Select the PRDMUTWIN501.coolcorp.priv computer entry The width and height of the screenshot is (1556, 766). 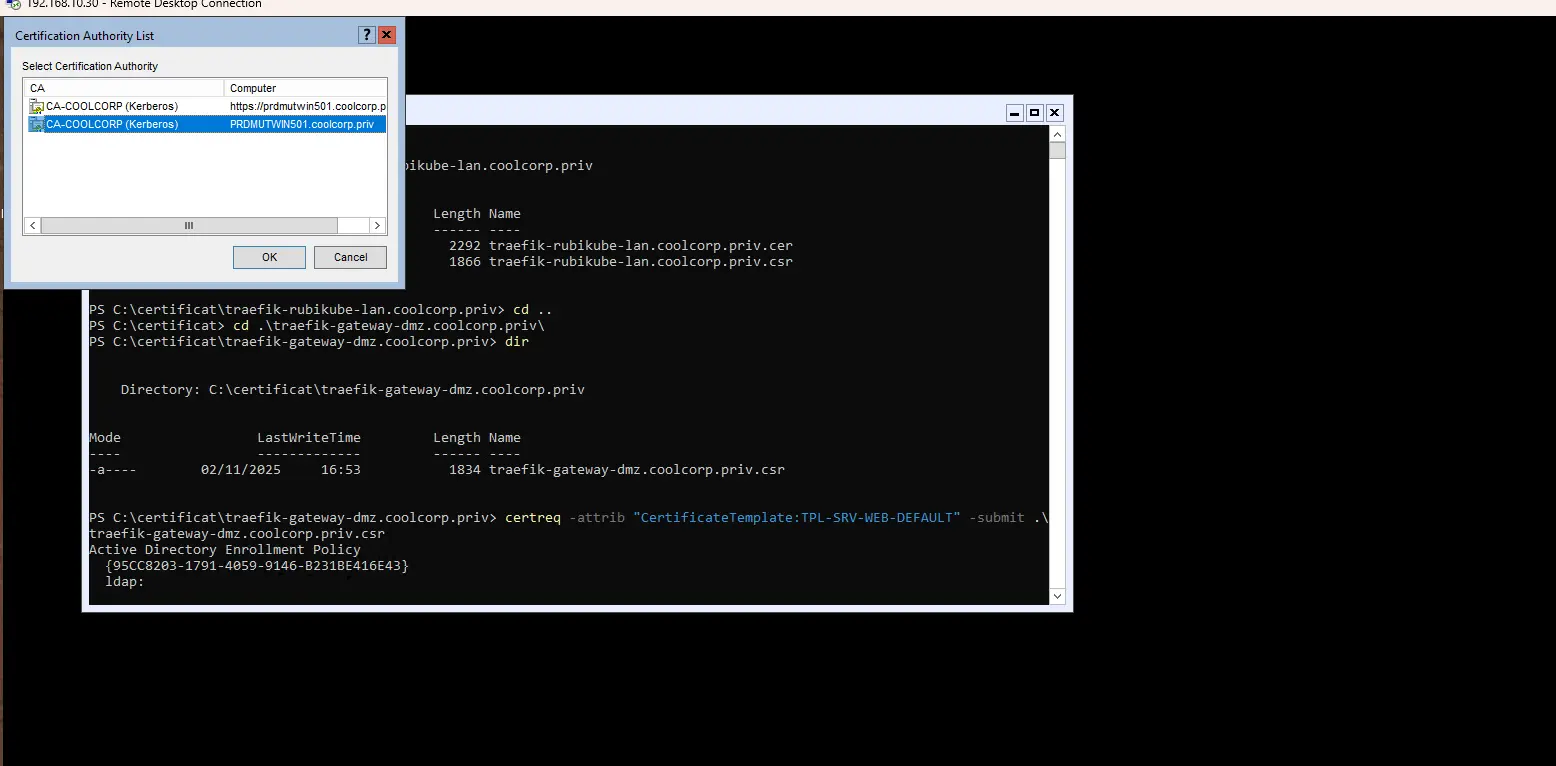click(301, 125)
